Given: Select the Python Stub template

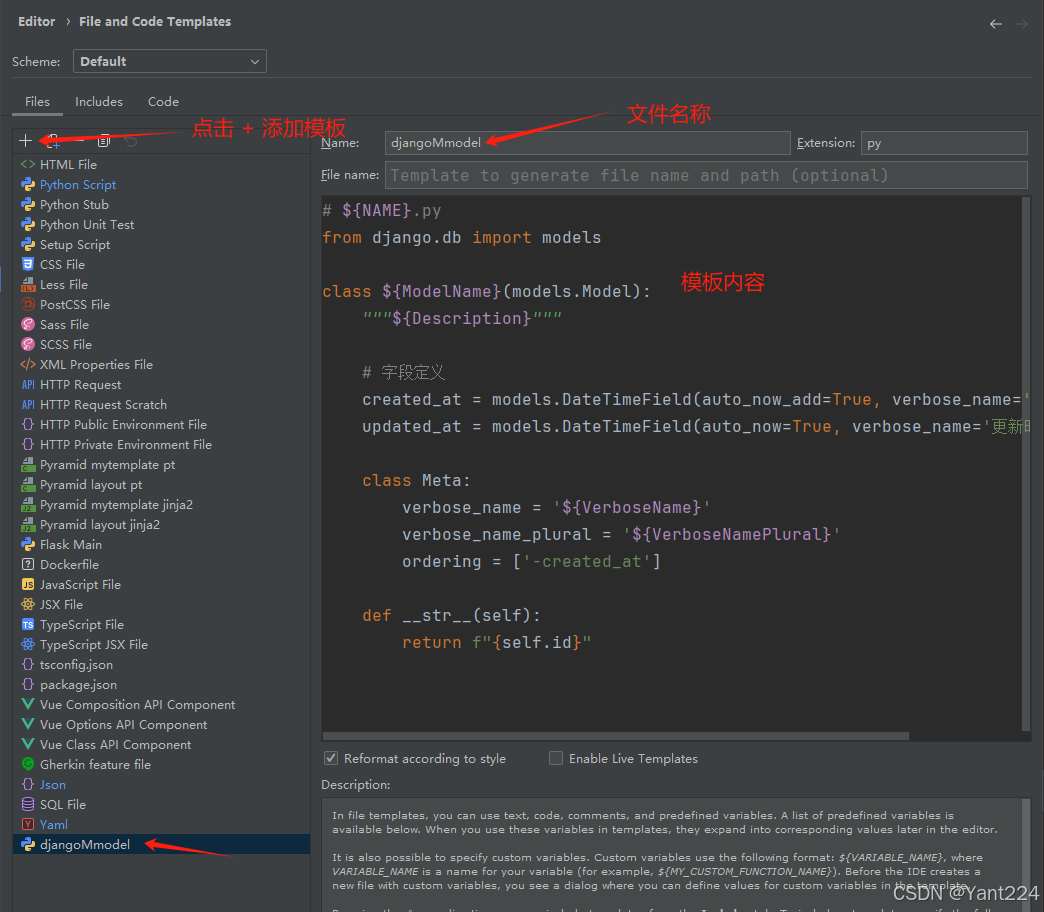Looking at the screenshot, I should 161,204.
